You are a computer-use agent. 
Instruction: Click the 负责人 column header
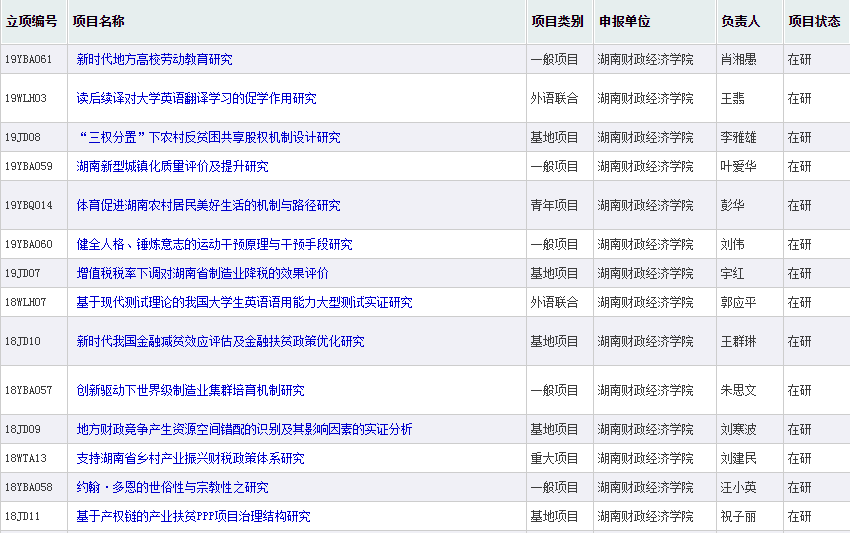[740, 21]
